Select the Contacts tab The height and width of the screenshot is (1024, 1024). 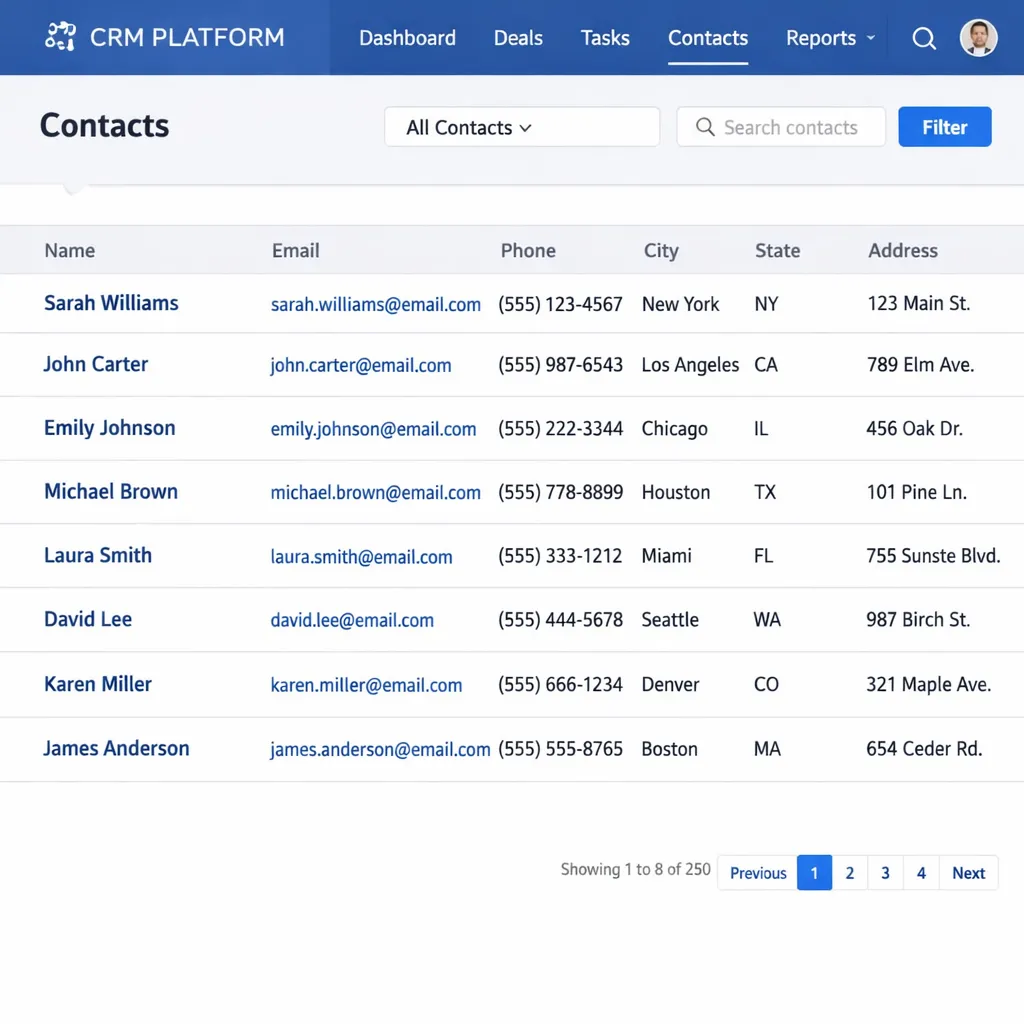point(707,38)
